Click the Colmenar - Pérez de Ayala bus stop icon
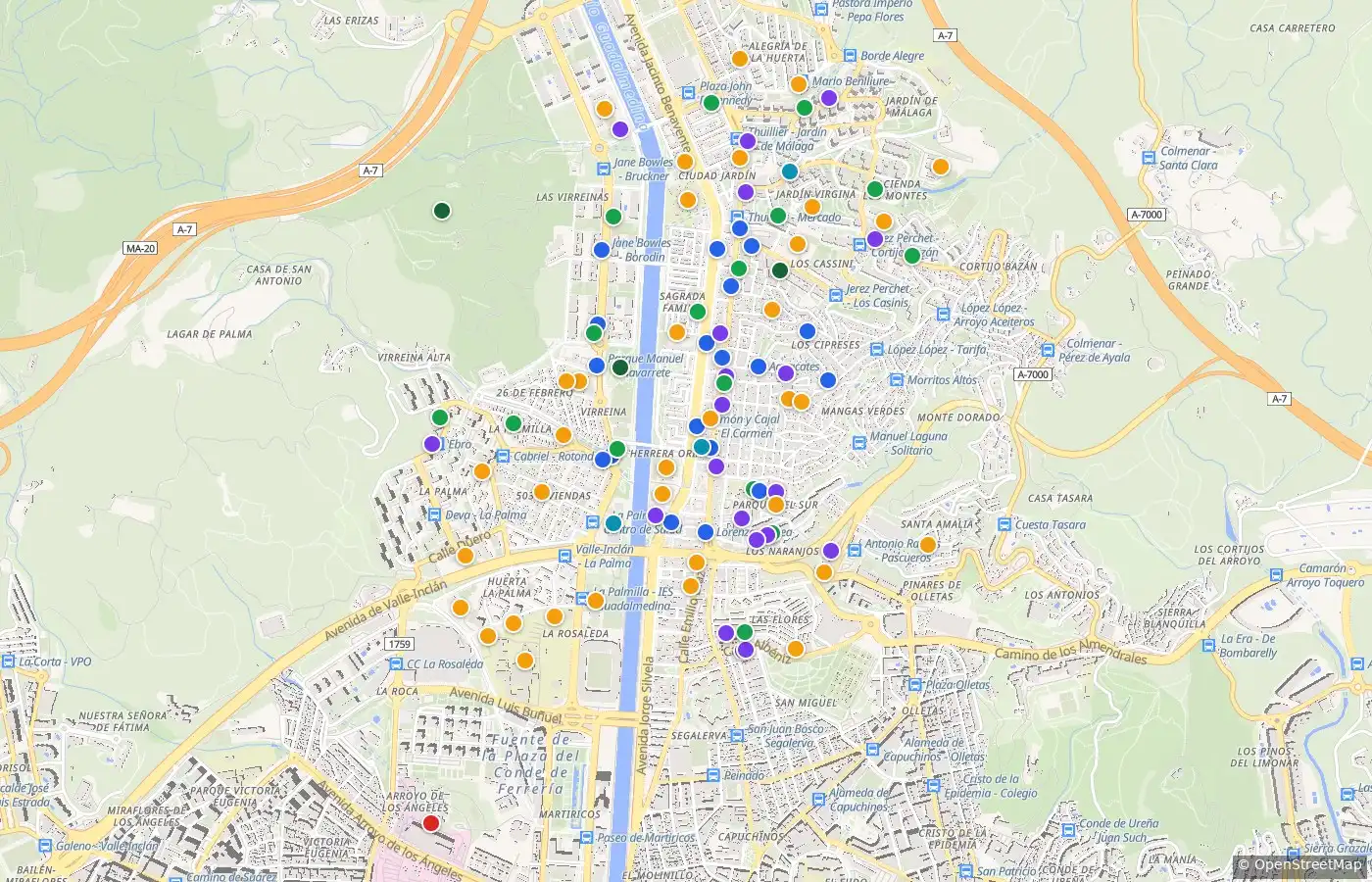1372x882 pixels. tap(1048, 350)
